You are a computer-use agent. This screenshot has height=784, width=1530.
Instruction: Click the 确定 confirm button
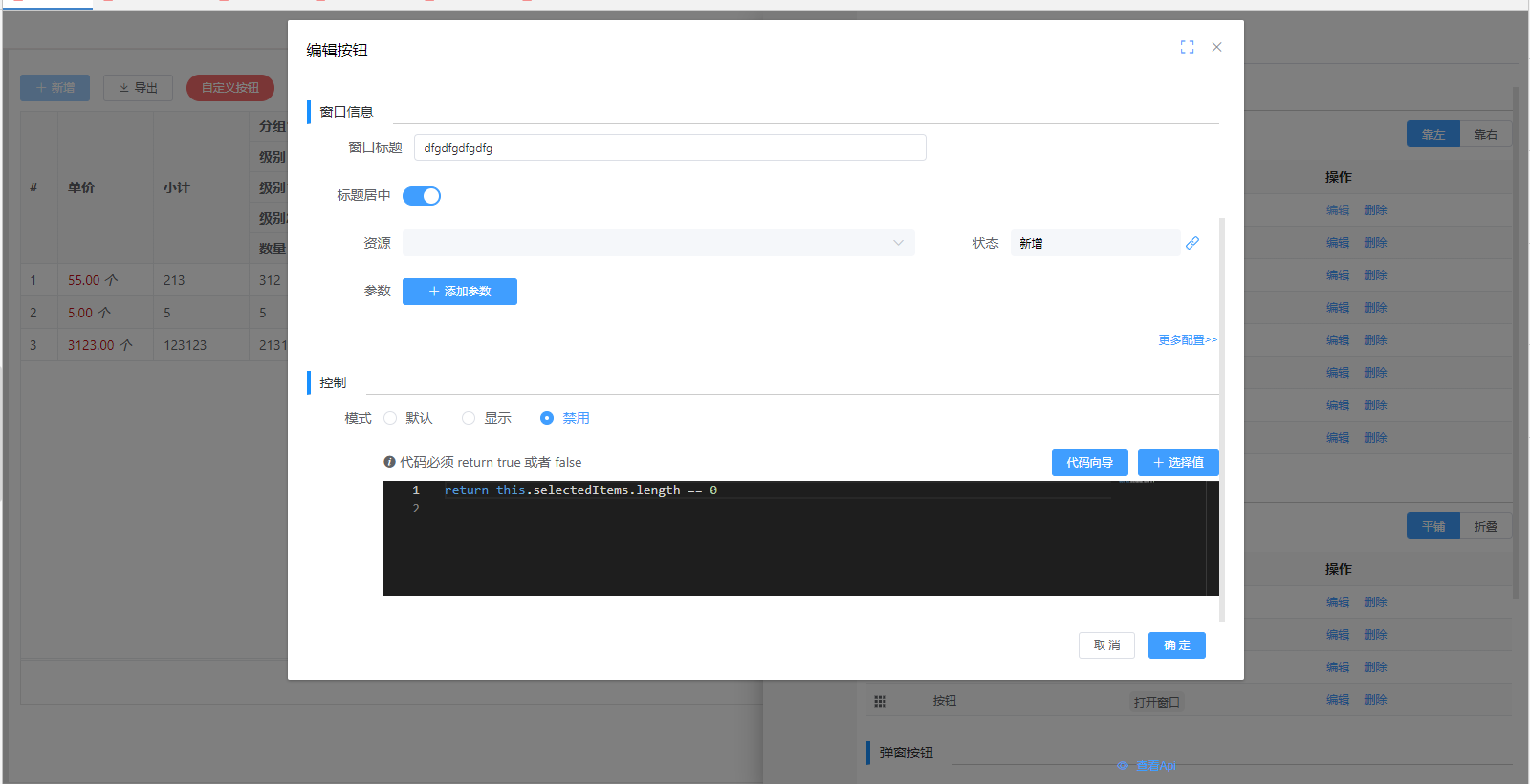point(1176,645)
